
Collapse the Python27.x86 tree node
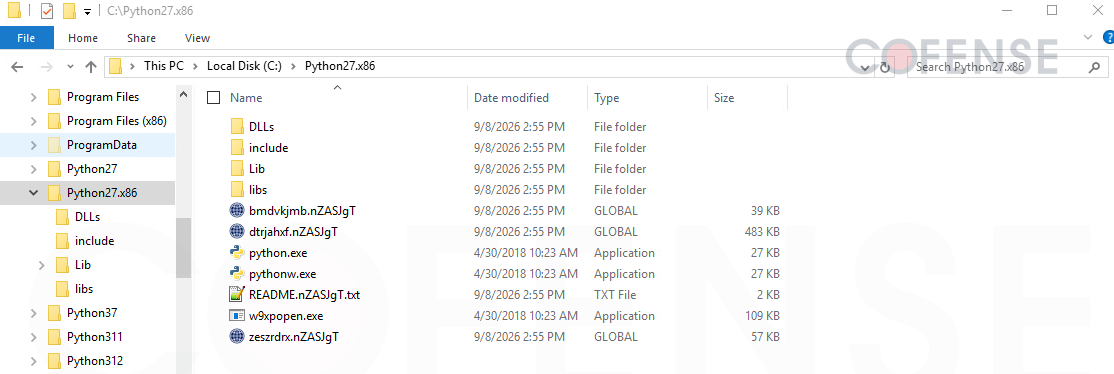click(33, 193)
